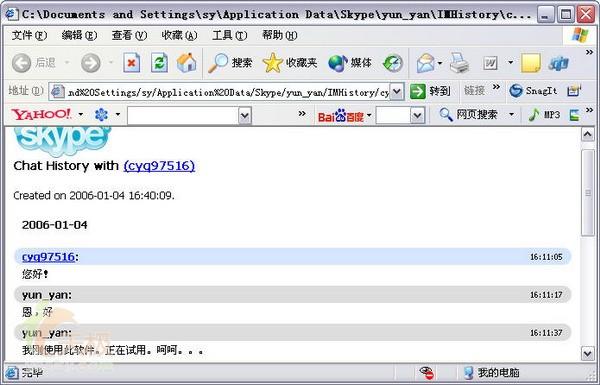The image size is (600, 385).
Task: Open the 文件(F) menu
Action: (x=29, y=36)
